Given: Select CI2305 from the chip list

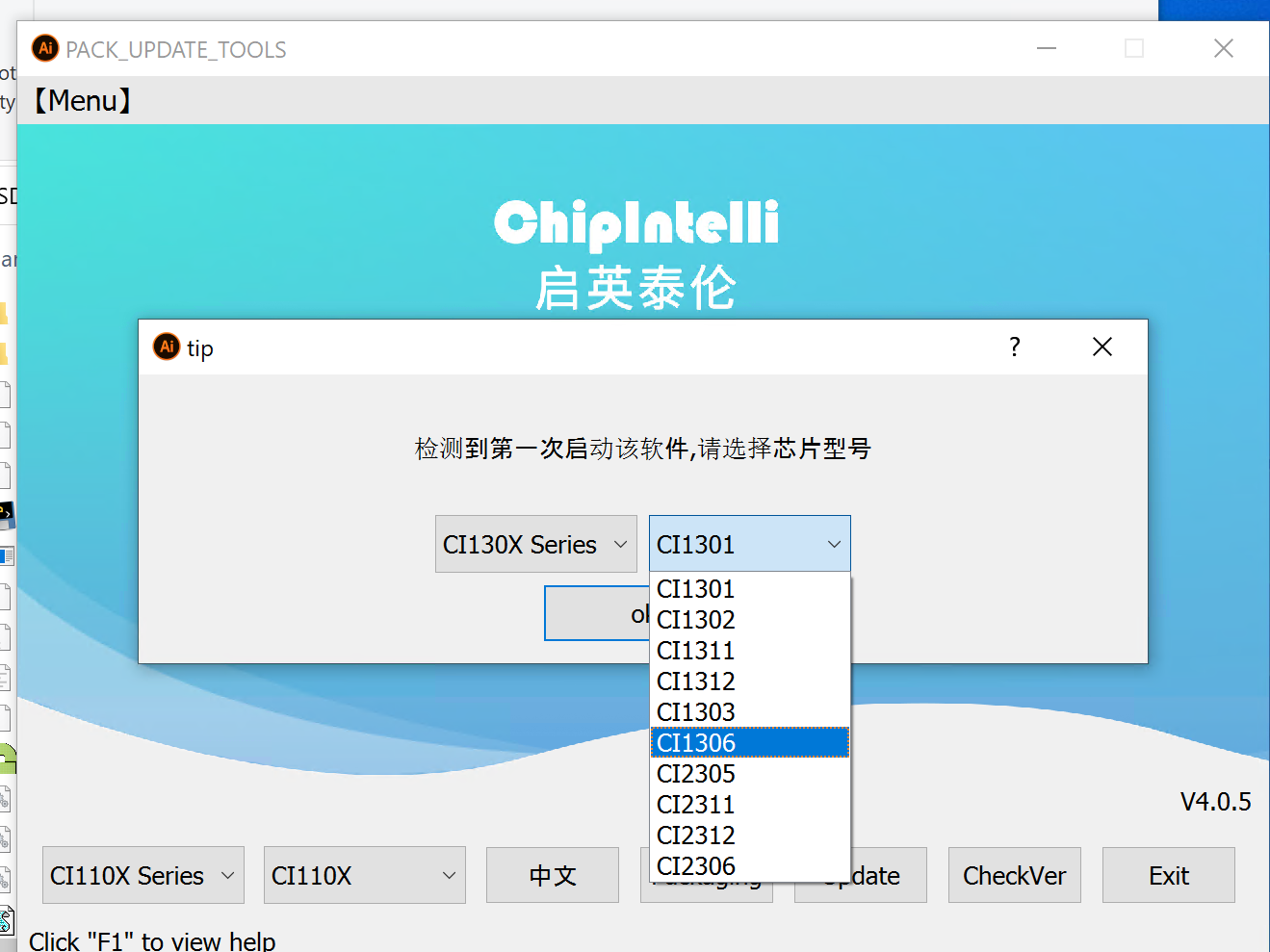Looking at the screenshot, I should [x=695, y=773].
